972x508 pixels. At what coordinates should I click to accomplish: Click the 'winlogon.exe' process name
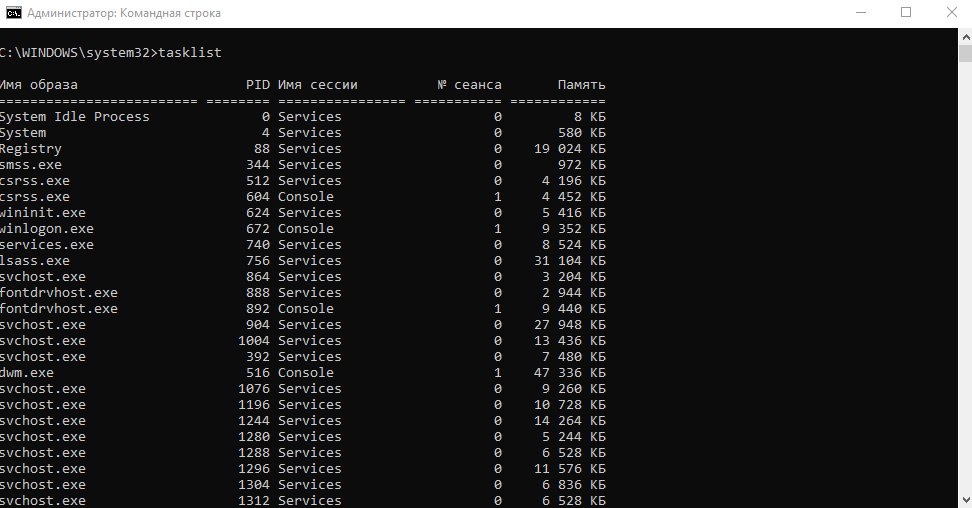coord(46,229)
